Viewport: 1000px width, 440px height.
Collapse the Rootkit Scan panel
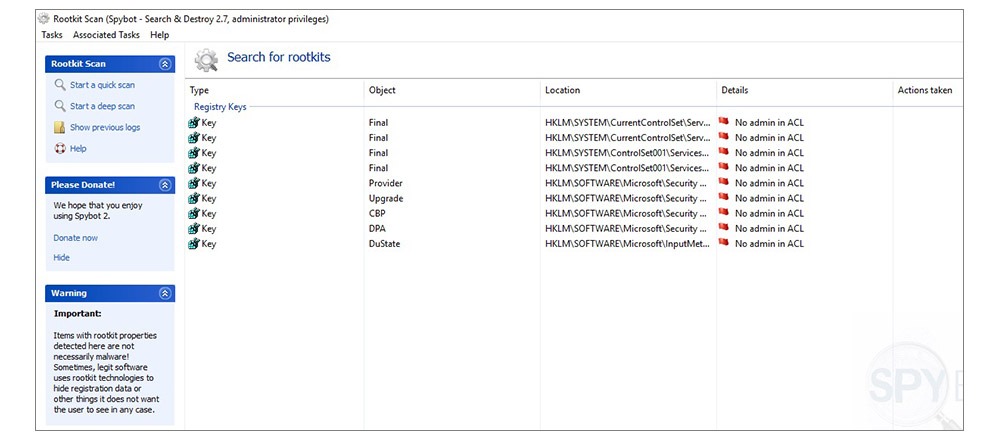[165, 64]
